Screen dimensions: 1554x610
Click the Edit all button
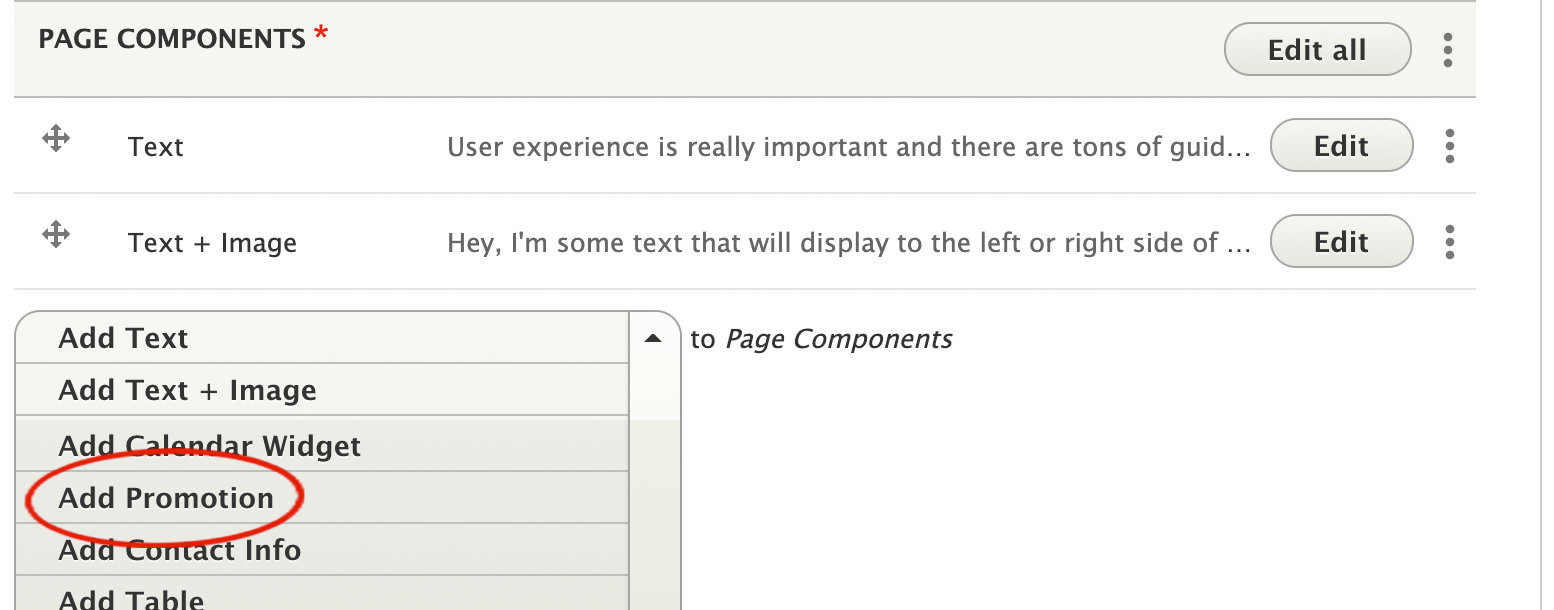click(1318, 50)
